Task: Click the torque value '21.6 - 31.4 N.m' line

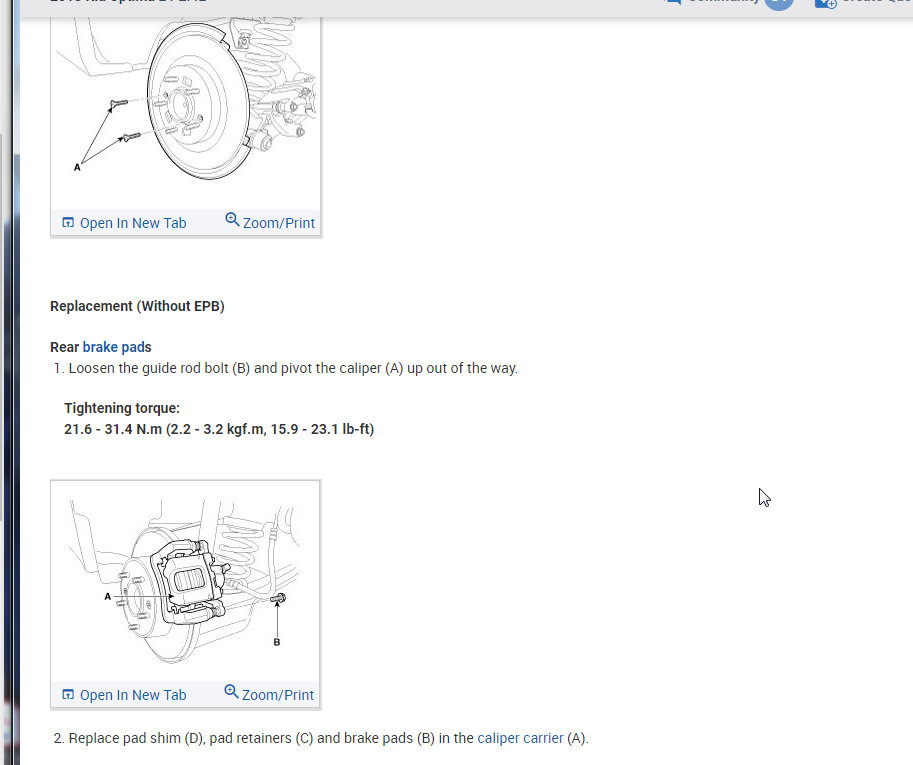Action: point(219,429)
